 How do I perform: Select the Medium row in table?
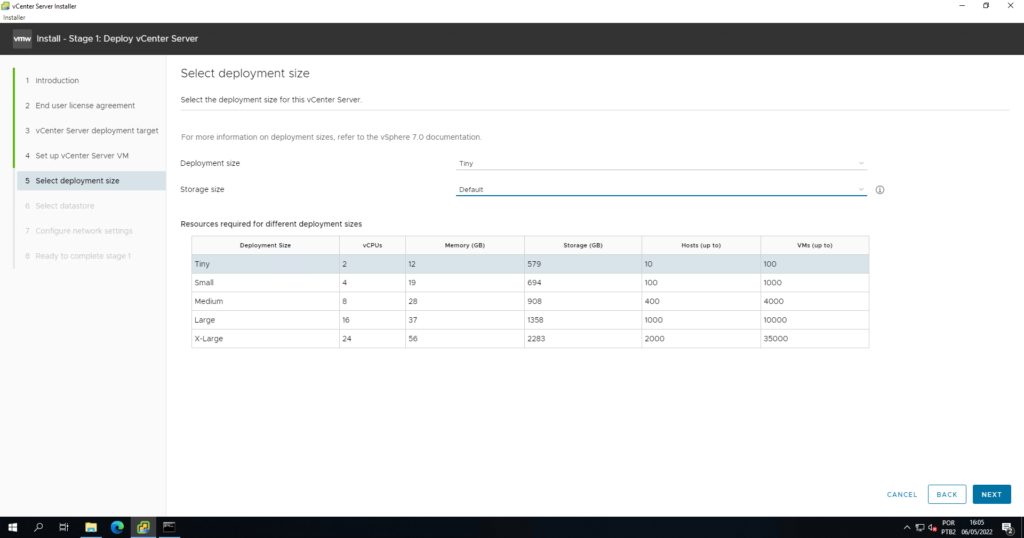pos(530,301)
